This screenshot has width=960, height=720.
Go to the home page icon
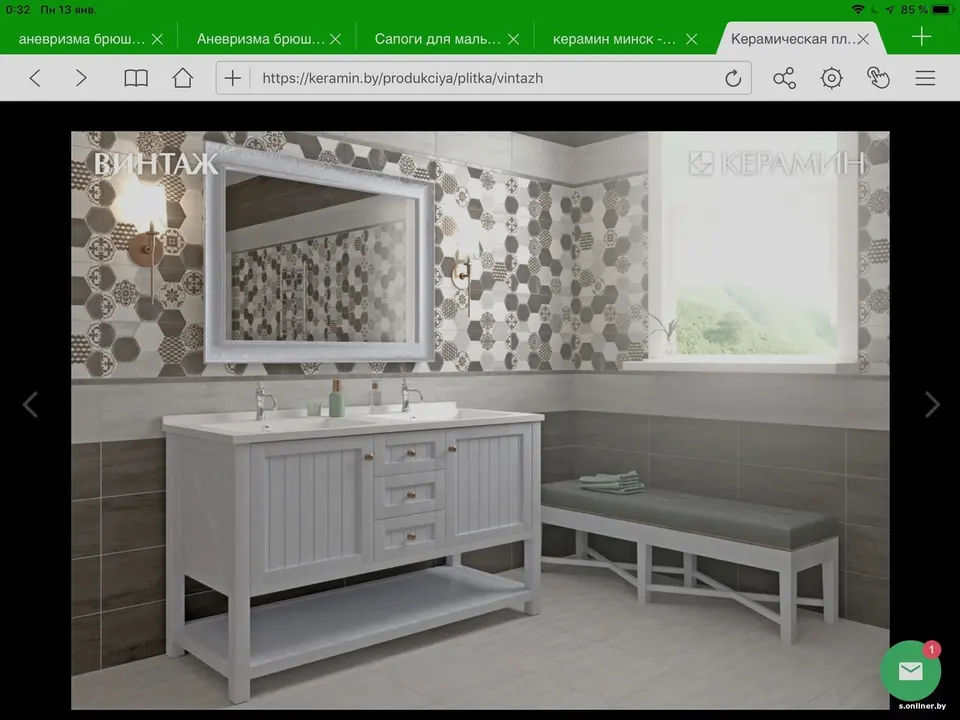click(x=182, y=78)
